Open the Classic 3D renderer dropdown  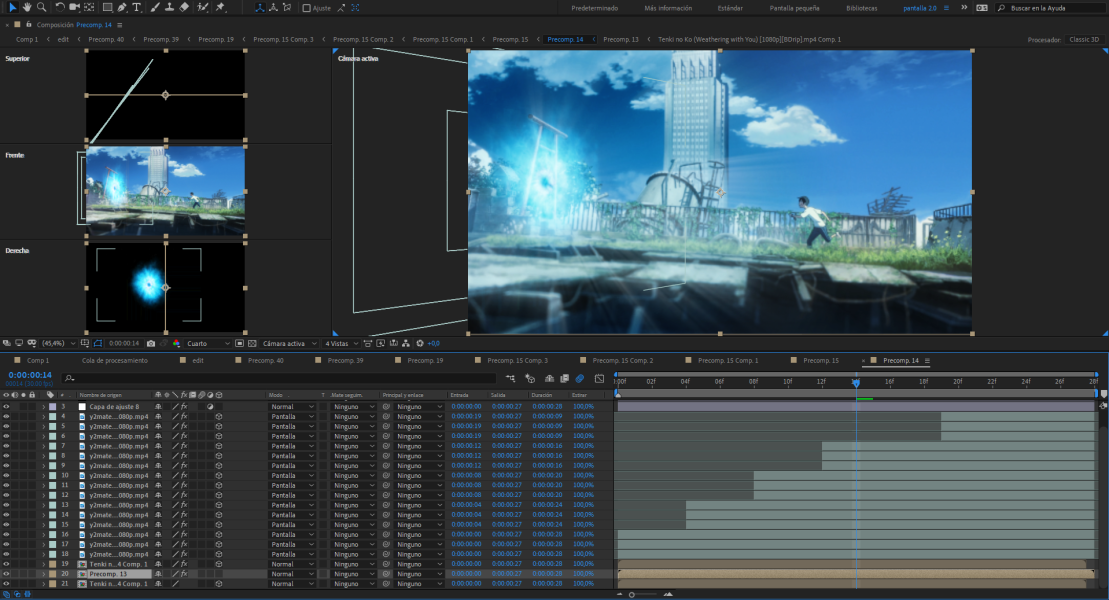[1085, 40]
